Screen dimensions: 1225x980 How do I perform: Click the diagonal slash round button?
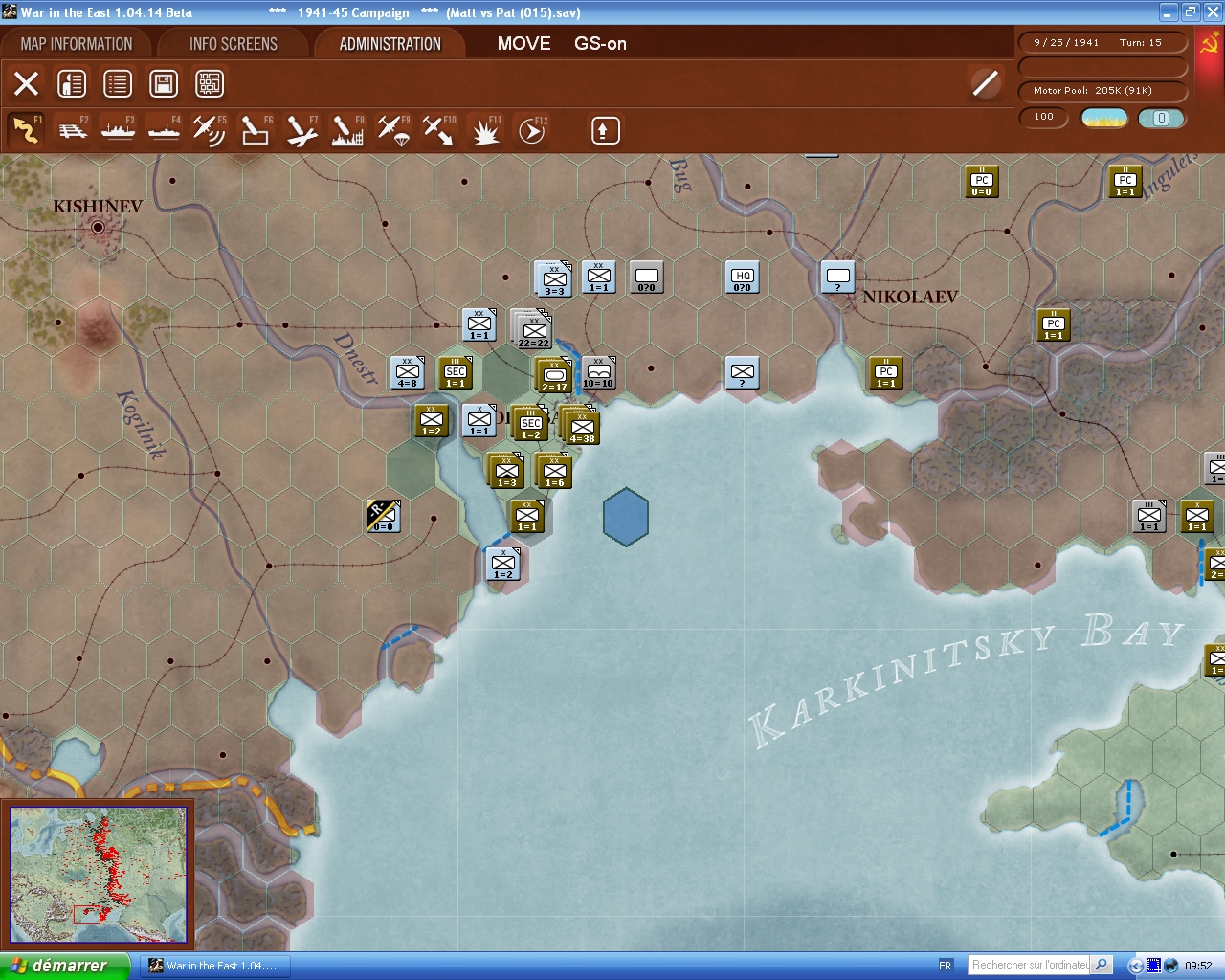click(x=986, y=83)
